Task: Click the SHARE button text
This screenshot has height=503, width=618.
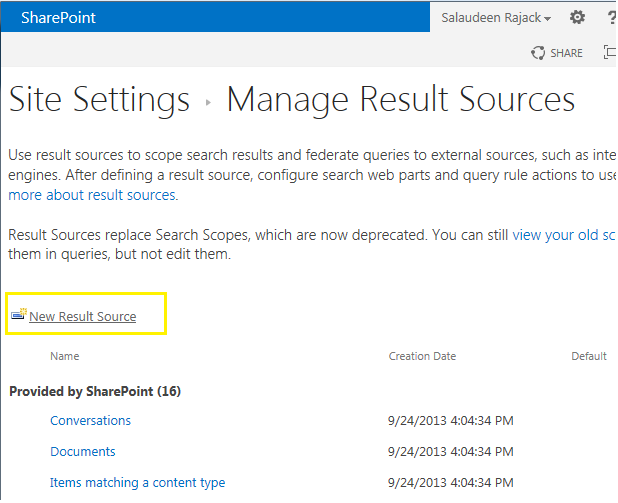Action: pos(566,53)
